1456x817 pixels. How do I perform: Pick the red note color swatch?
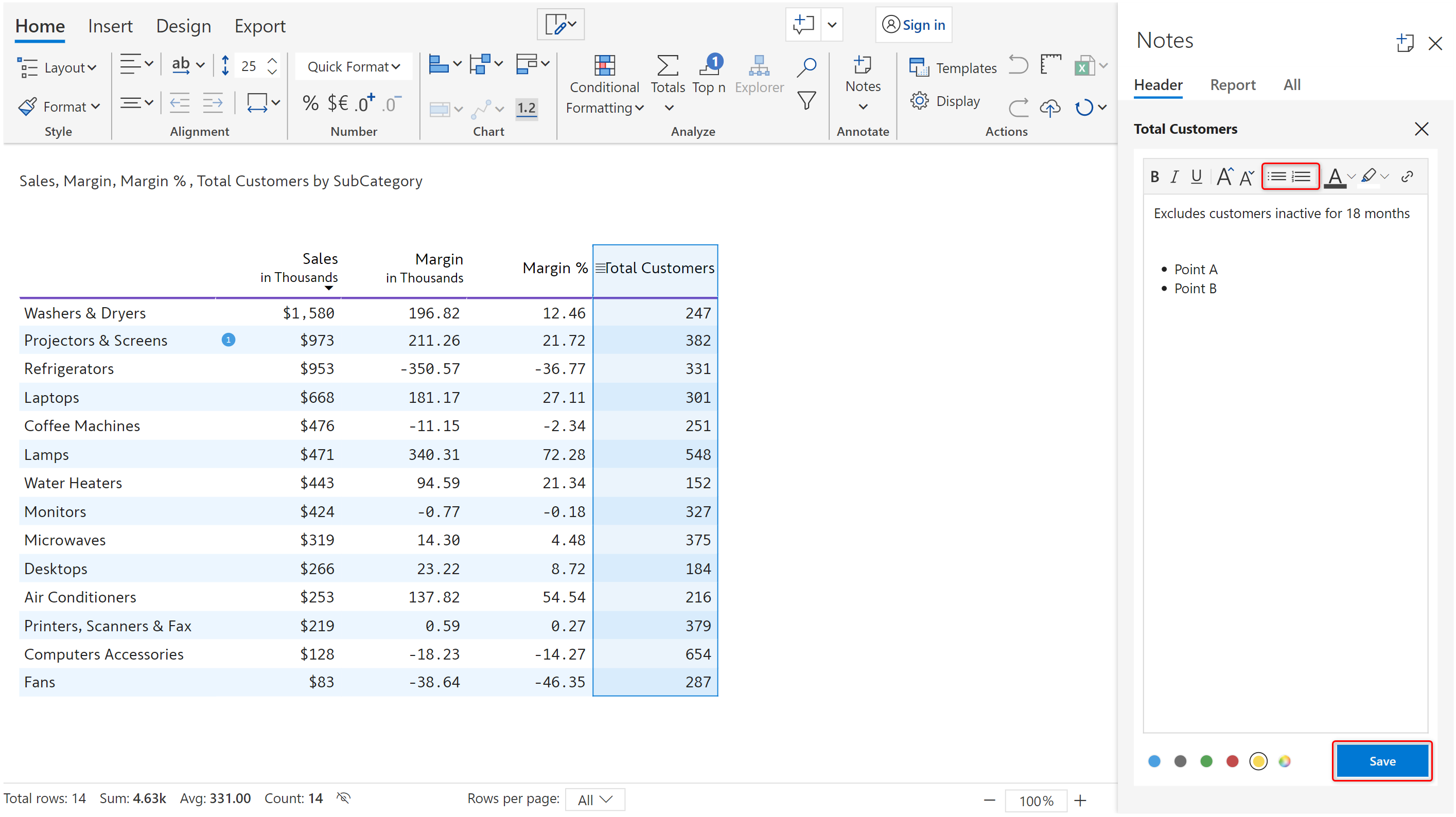[x=1232, y=761]
